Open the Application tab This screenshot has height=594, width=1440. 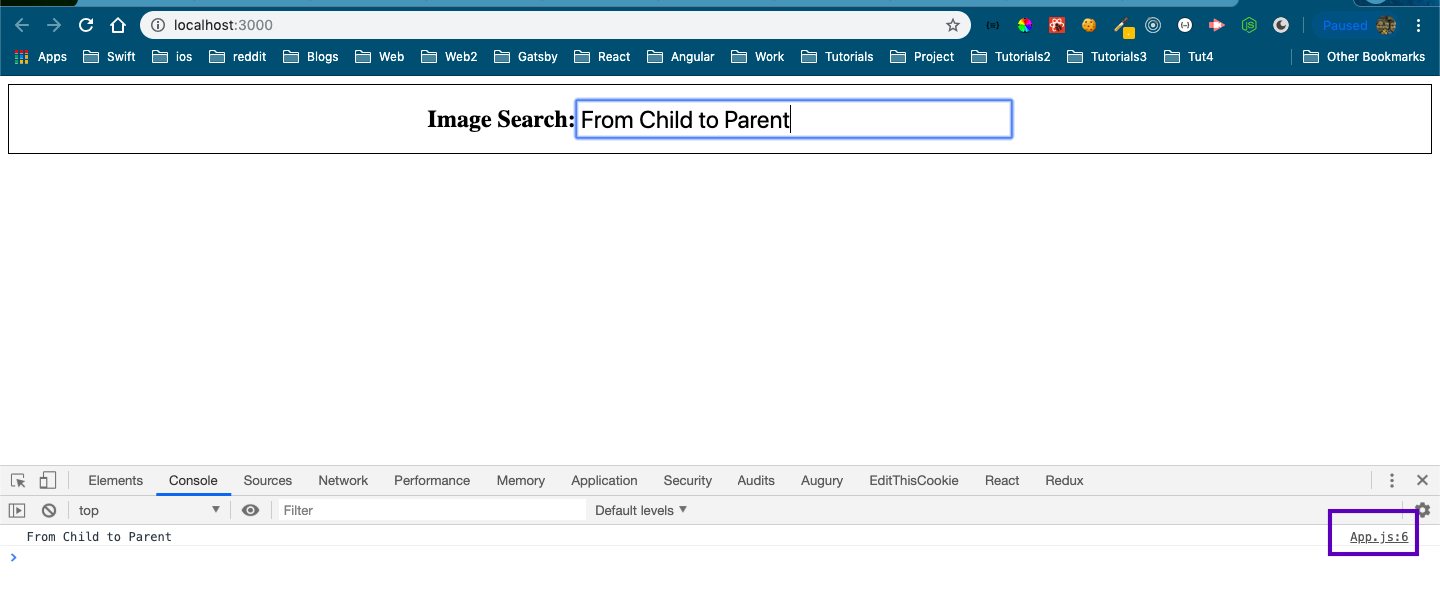coord(604,481)
